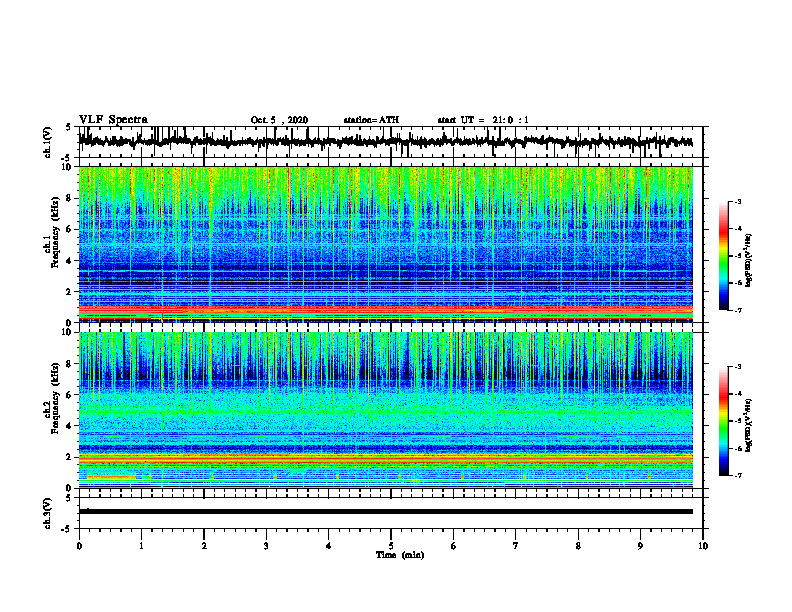Viewport: 792px width, 612px height.
Task: Click the "-3" tick on the ch.2 colorbar
Action: 738,367
